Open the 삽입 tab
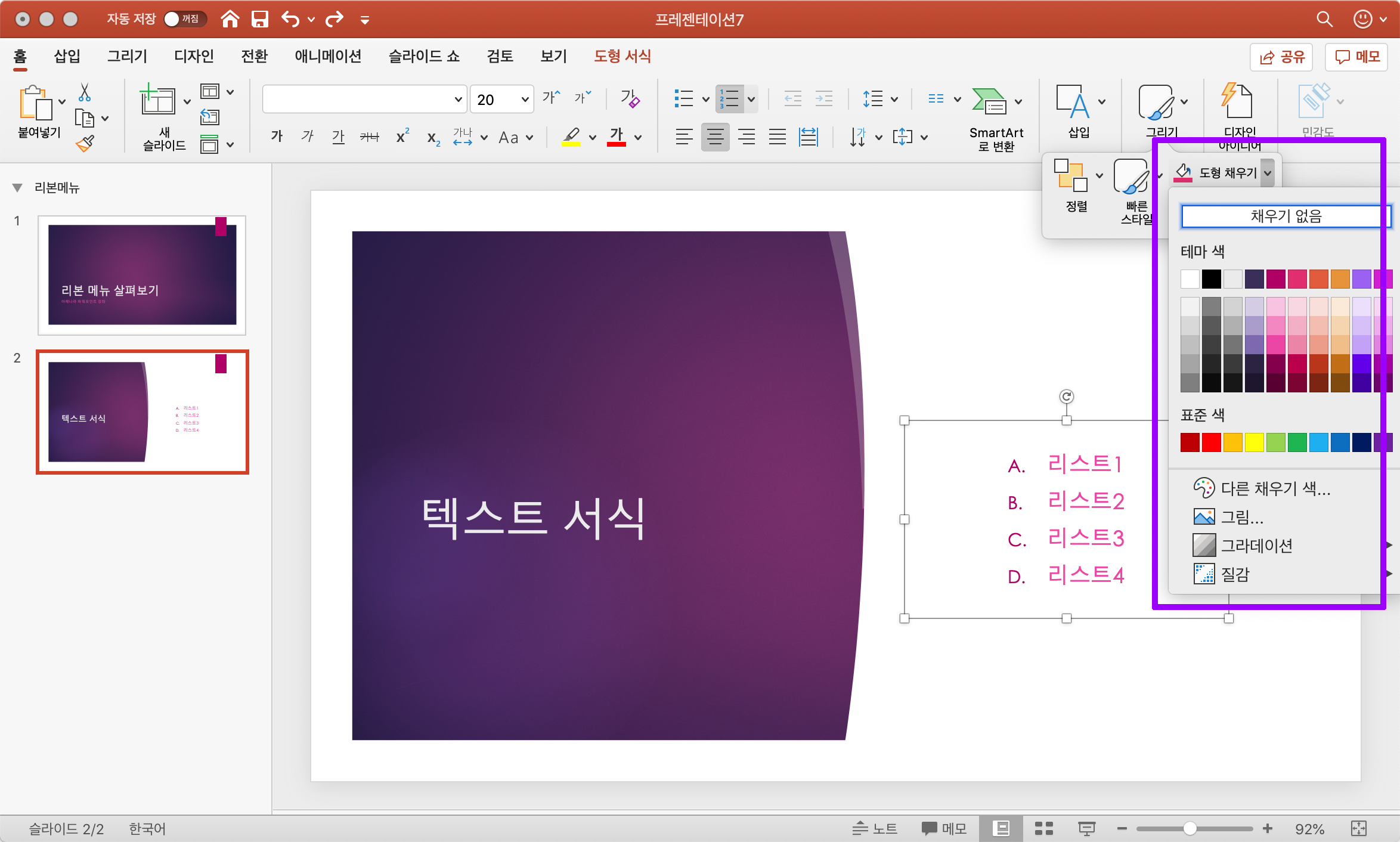1400x842 pixels. point(67,56)
